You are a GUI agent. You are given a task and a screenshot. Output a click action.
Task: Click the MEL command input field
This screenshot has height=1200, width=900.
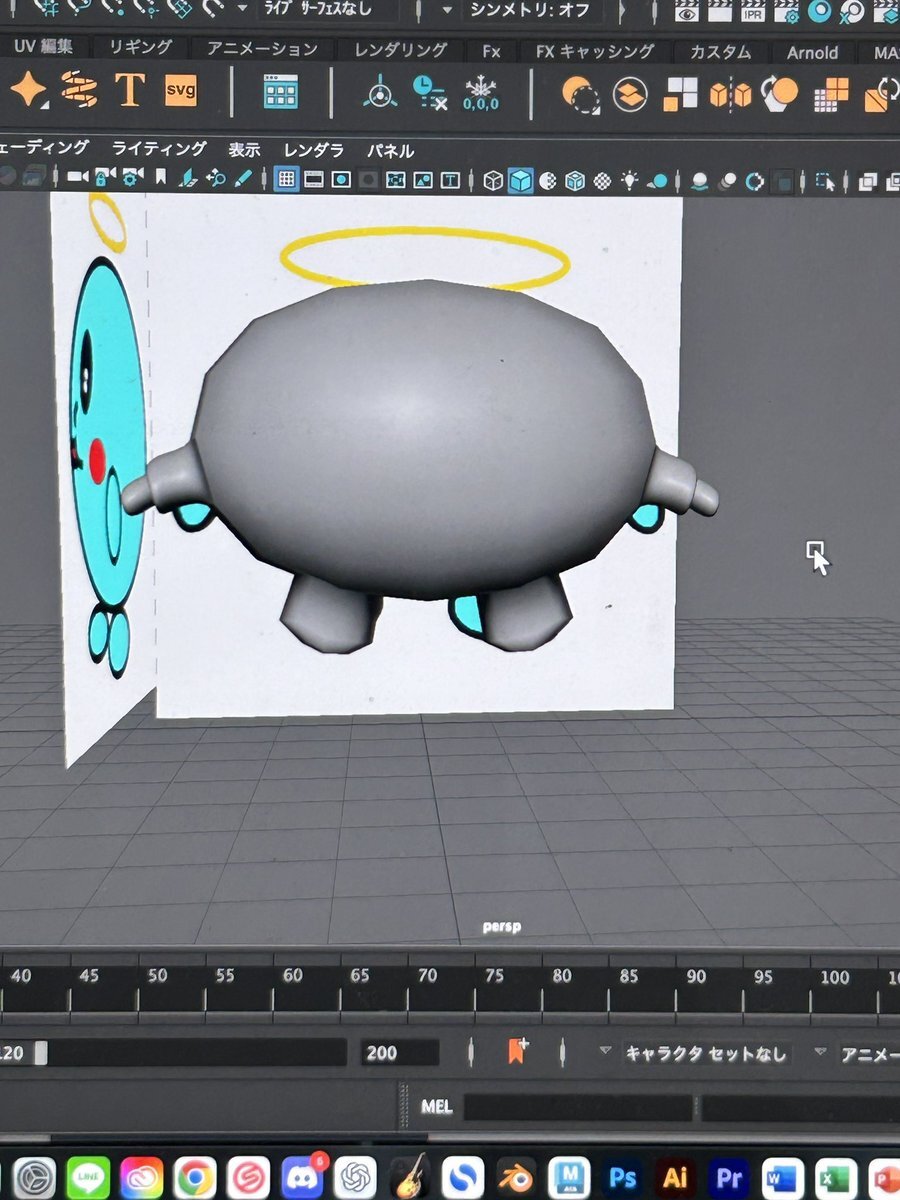click(579, 1108)
